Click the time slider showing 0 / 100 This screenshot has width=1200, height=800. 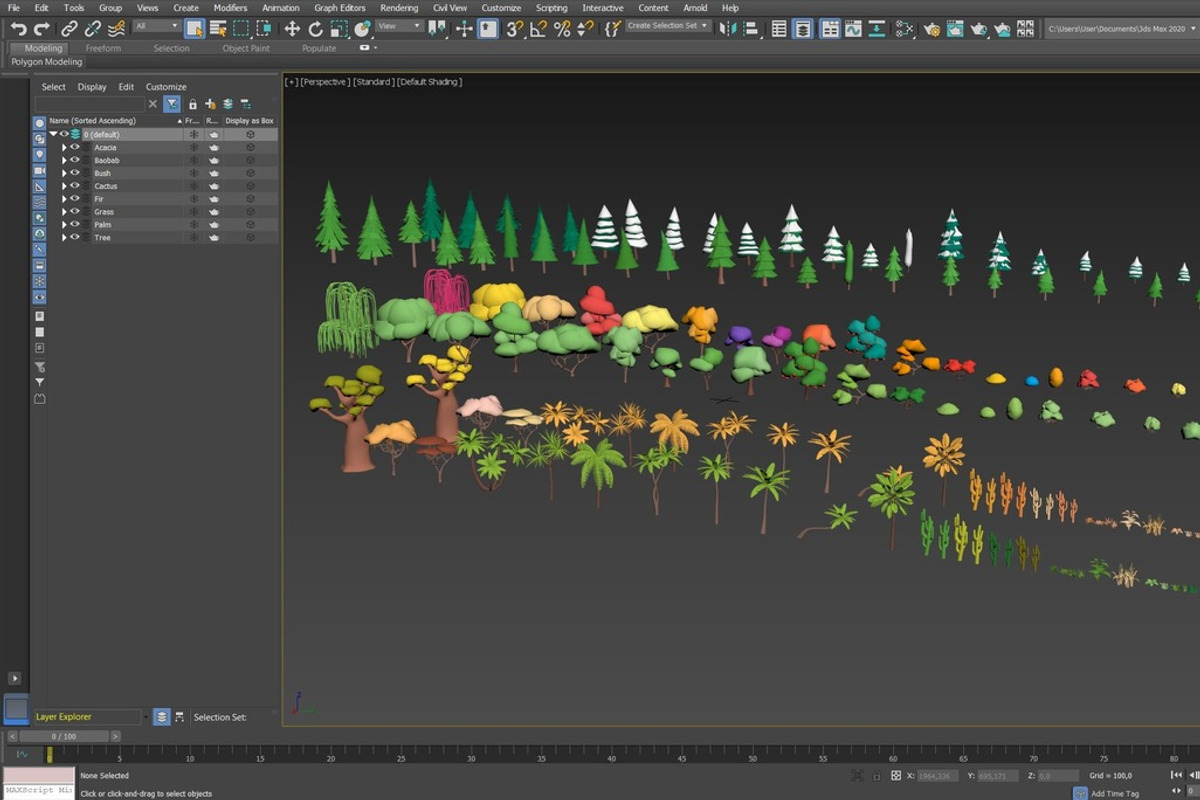63,737
